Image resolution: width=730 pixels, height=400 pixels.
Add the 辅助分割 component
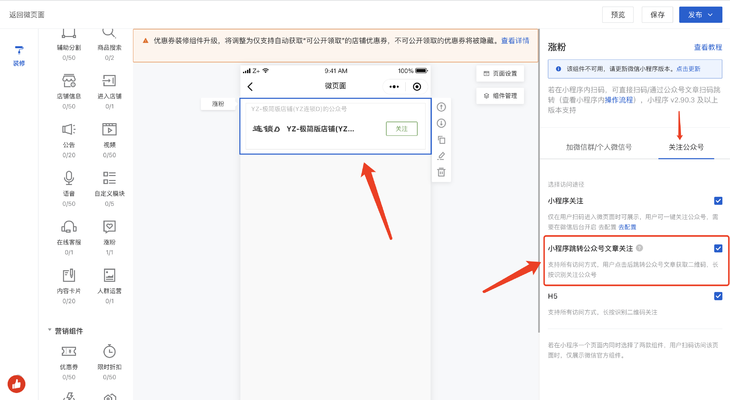click(69, 41)
